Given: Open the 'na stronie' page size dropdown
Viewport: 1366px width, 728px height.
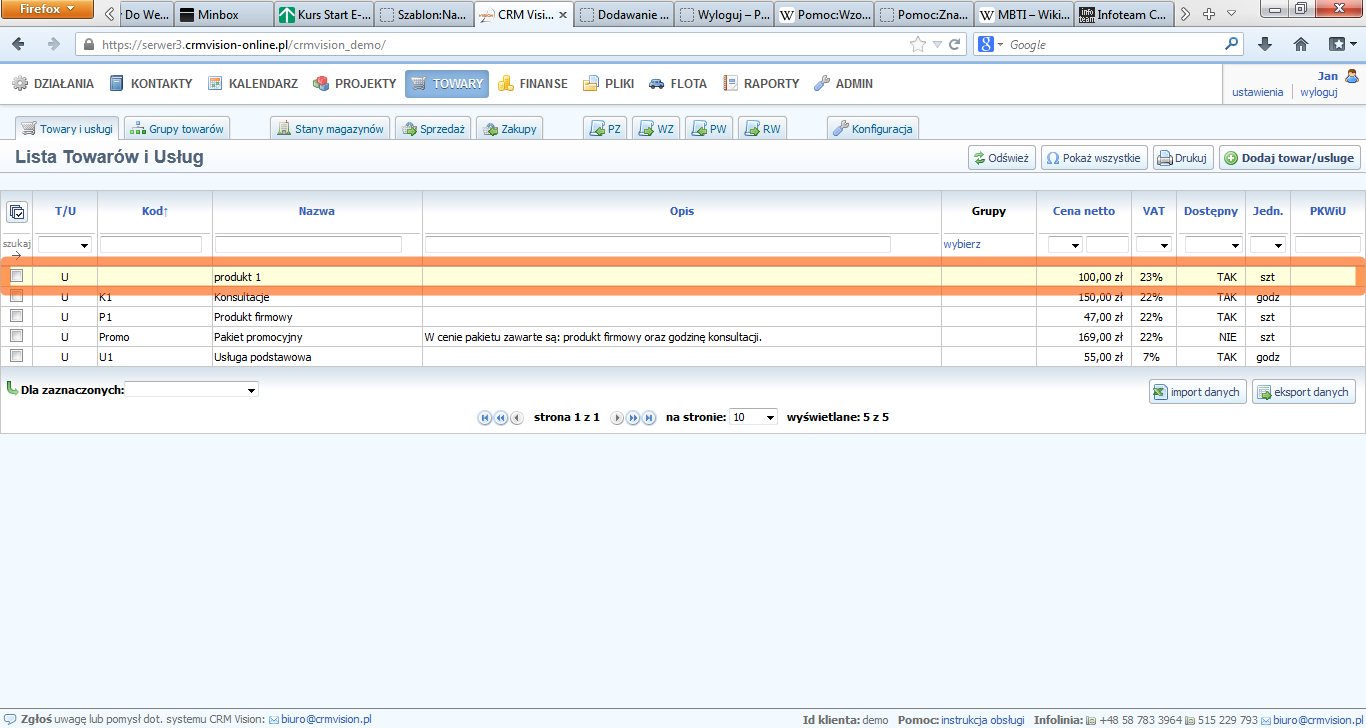Looking at the screenshot, I should [754, 417].
